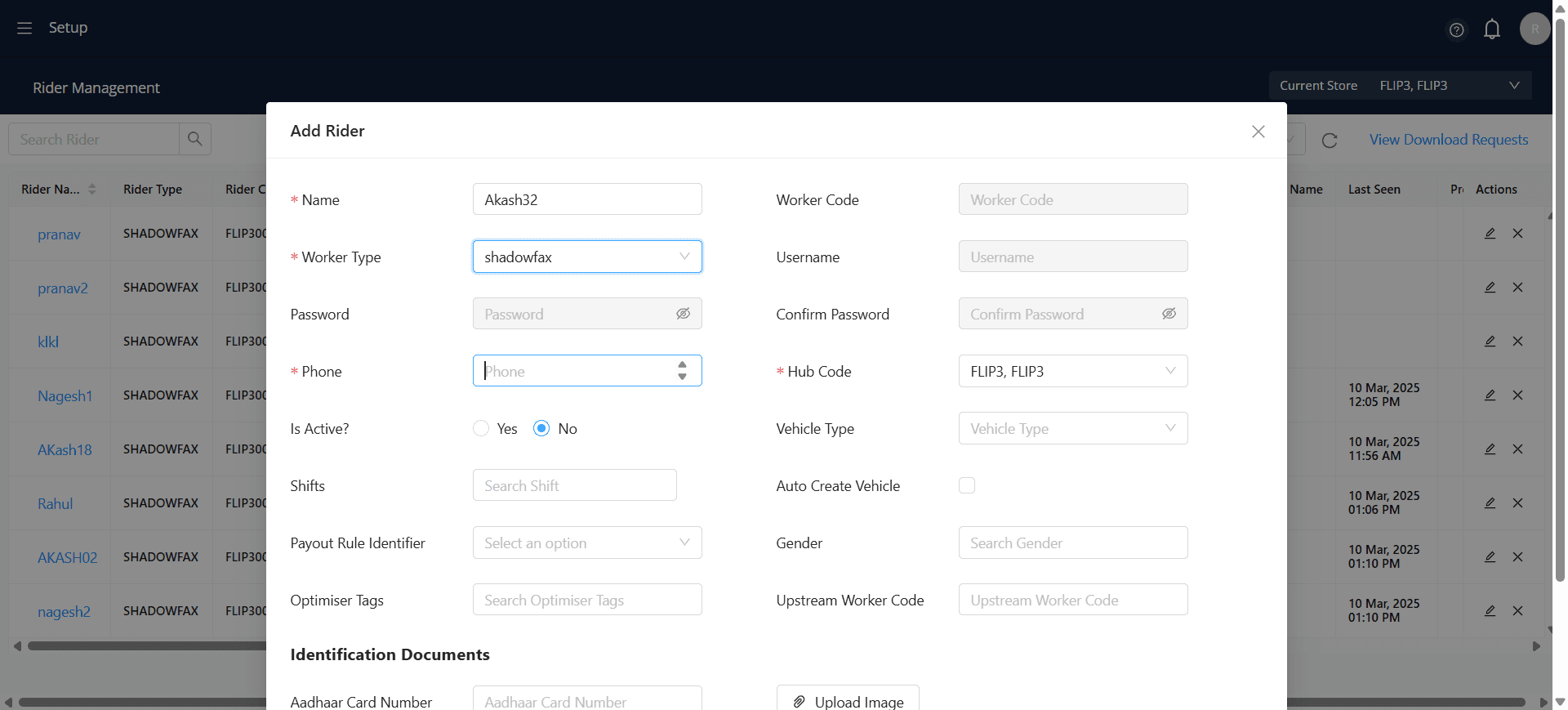The height and width of the screenshot is (710, 1568).
Task: Open rider Rahul link
Action: (56, 504)
